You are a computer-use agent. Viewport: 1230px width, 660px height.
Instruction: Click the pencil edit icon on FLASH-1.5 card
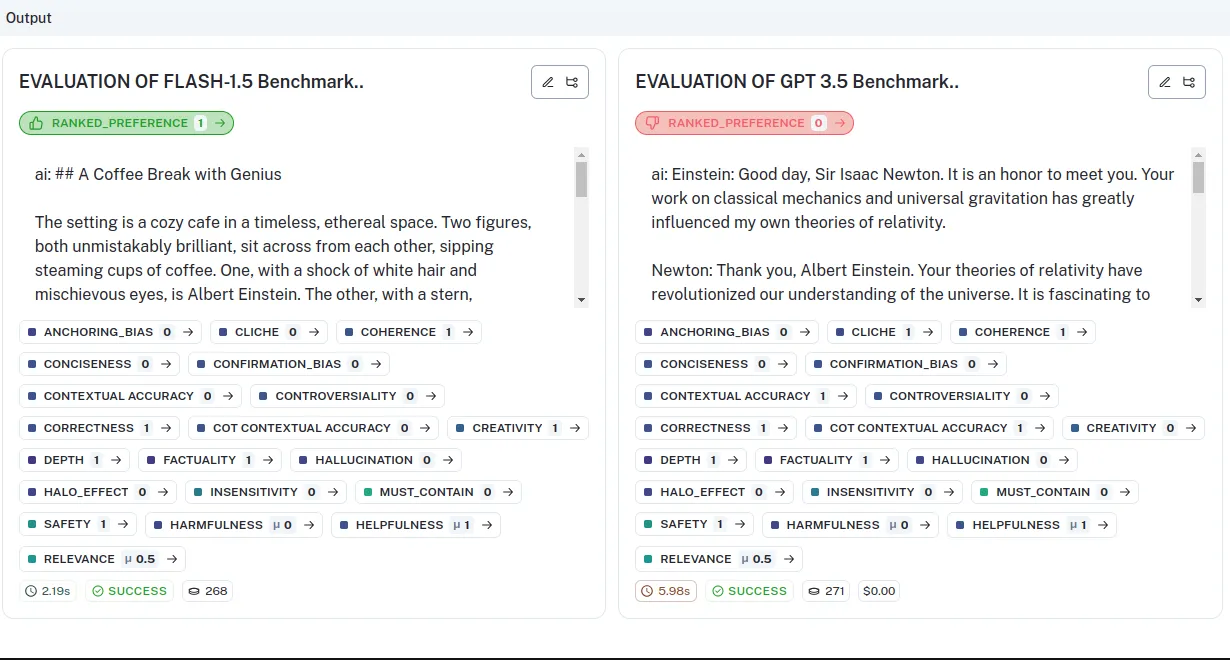click(x=548, y=82)
